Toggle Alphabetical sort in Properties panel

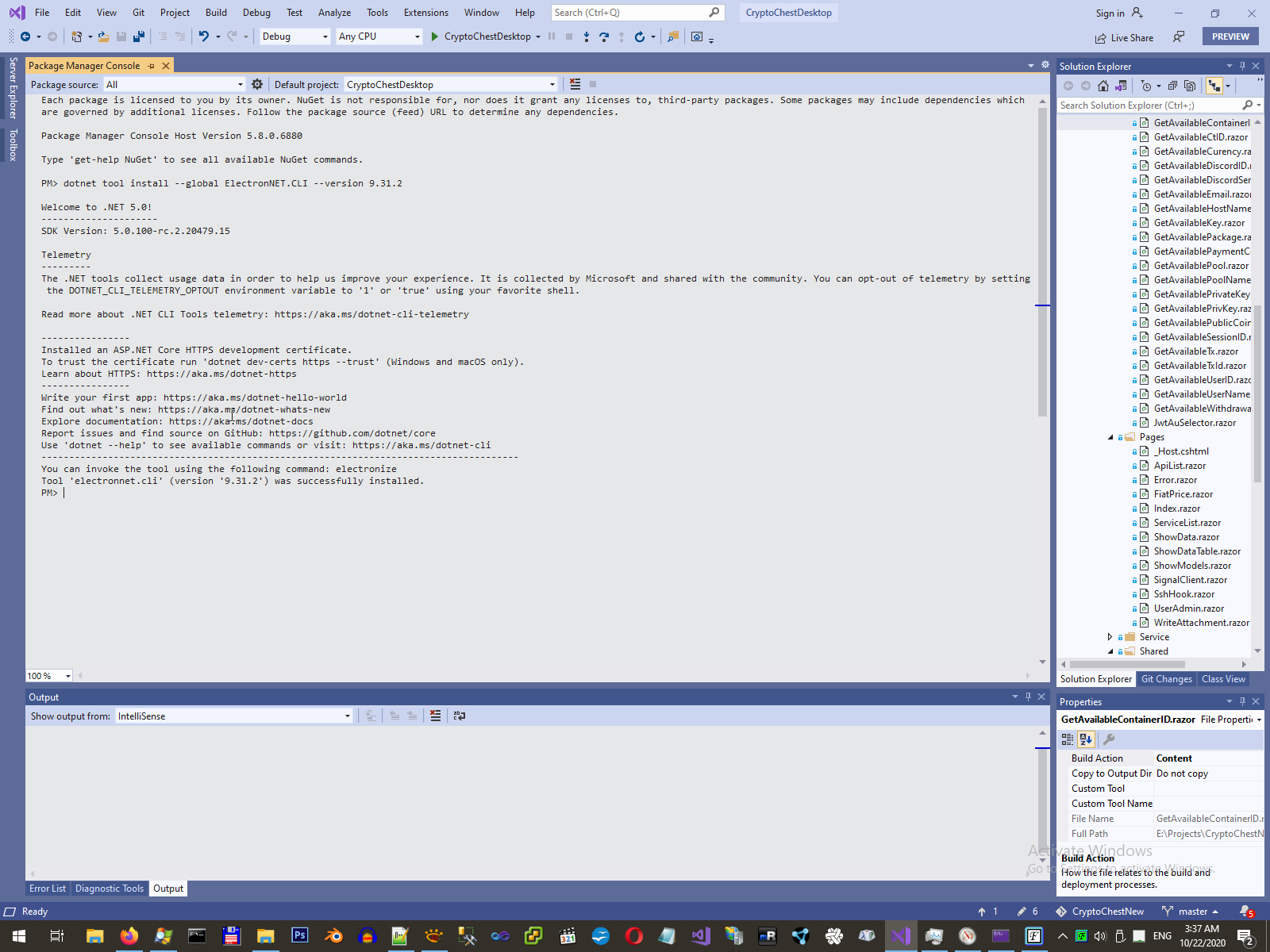1086,739
